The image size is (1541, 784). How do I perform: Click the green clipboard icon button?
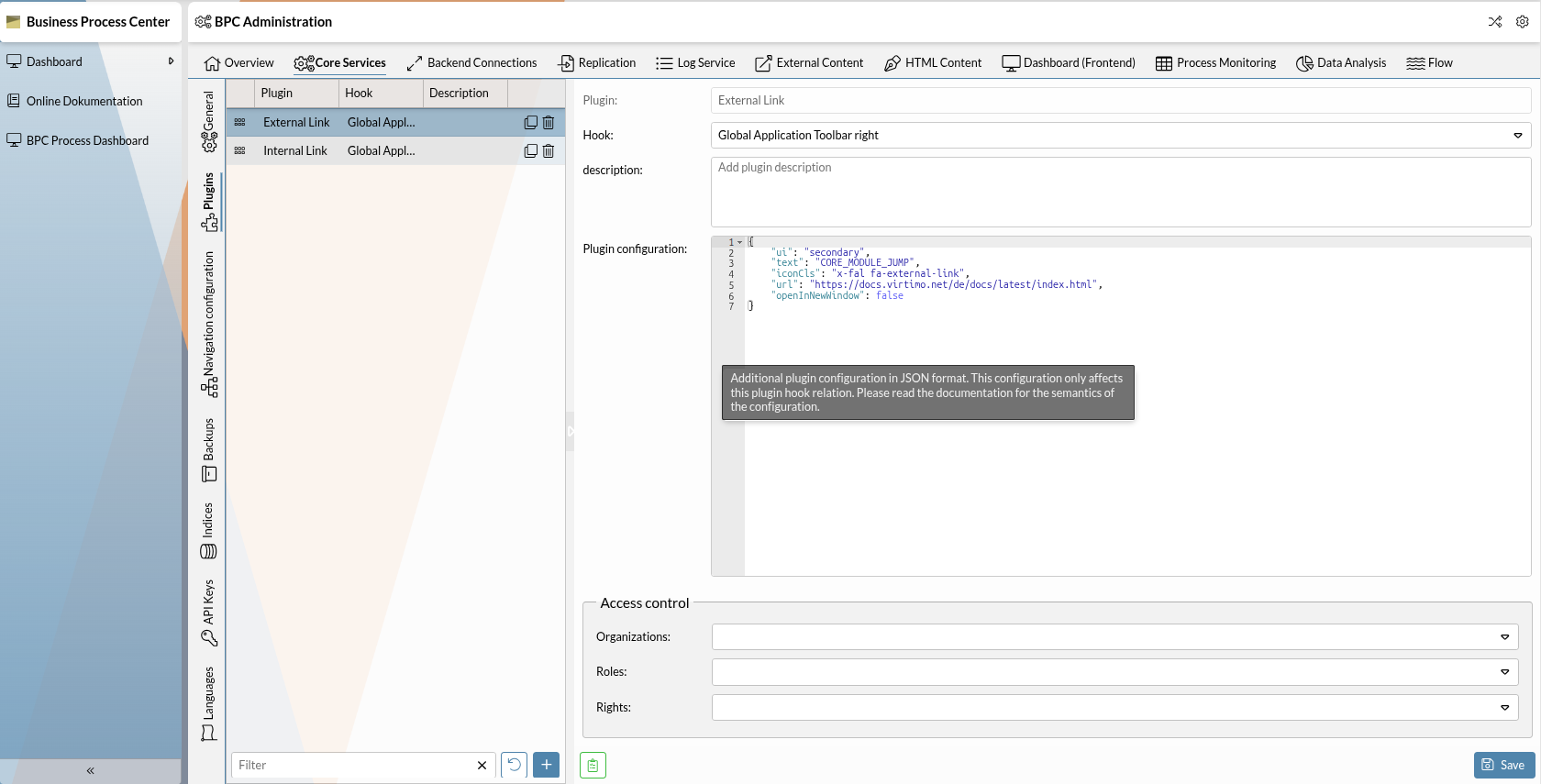pyautogui.click(x=593, y=765)
